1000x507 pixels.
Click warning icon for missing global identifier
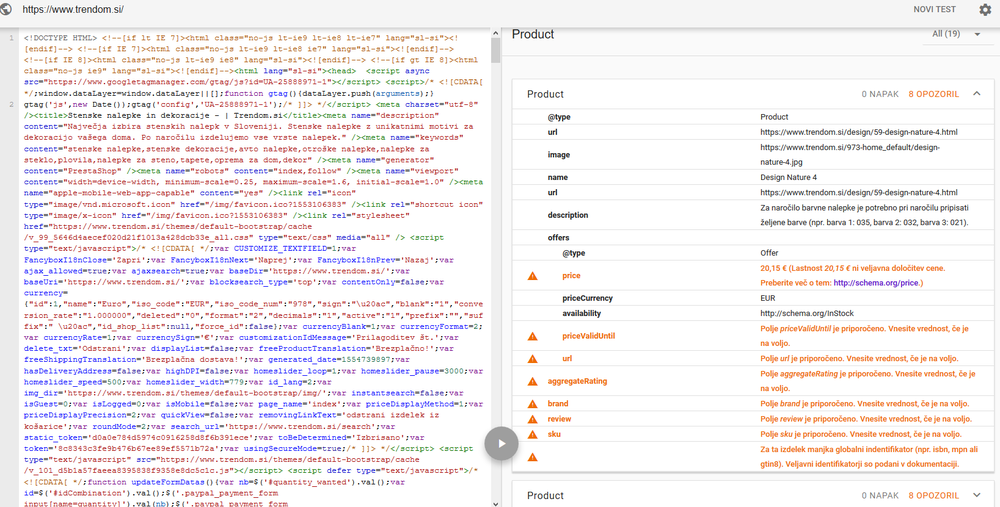point(533,457)
